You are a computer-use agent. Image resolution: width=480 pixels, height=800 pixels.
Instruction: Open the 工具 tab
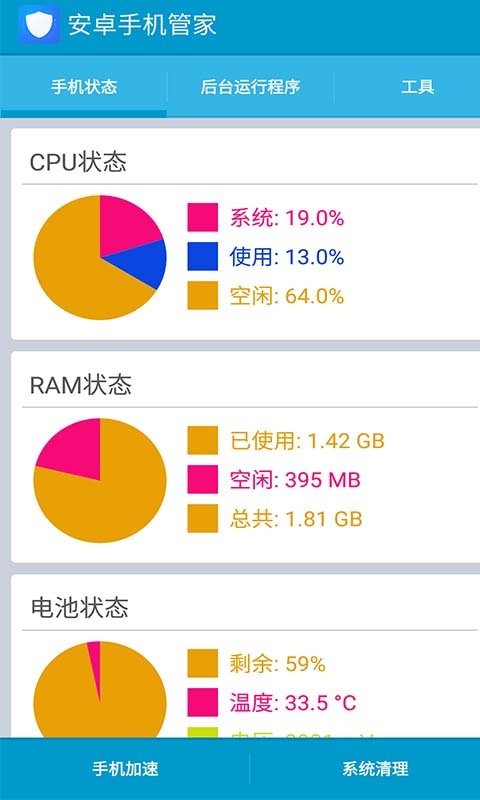tap(417, 87)
